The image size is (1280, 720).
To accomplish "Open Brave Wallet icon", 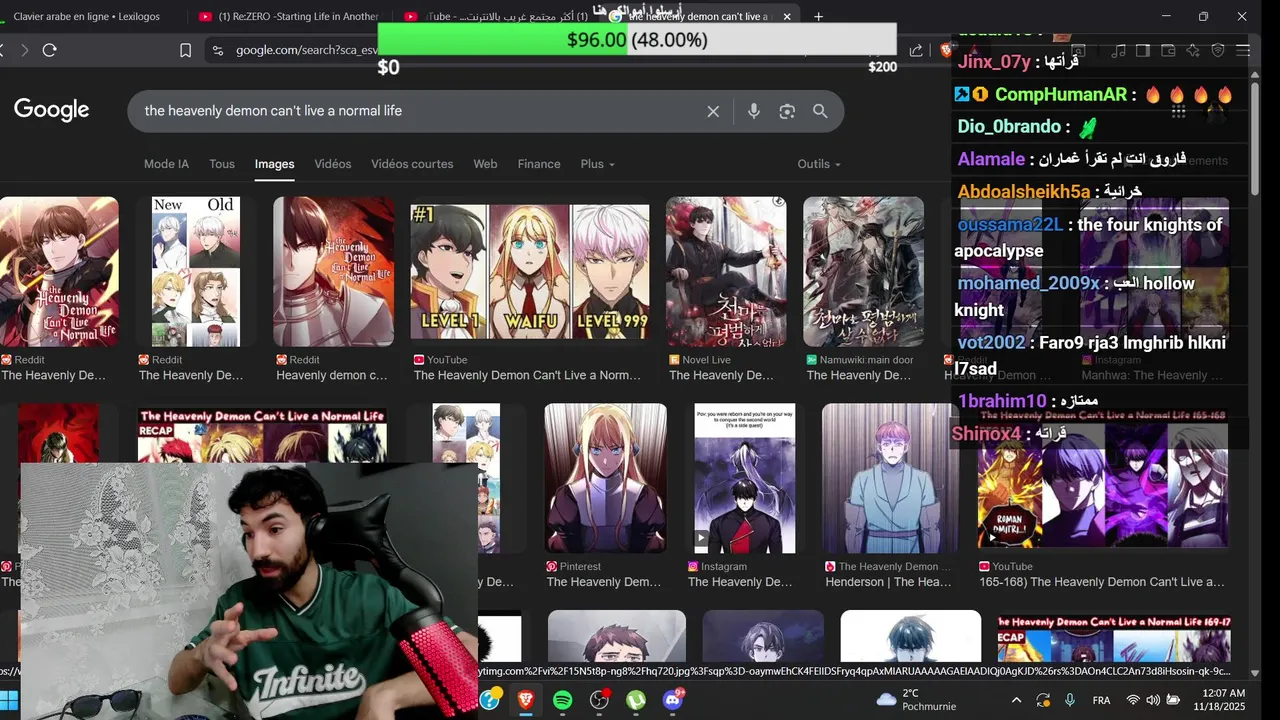I will coord(1168,50).
